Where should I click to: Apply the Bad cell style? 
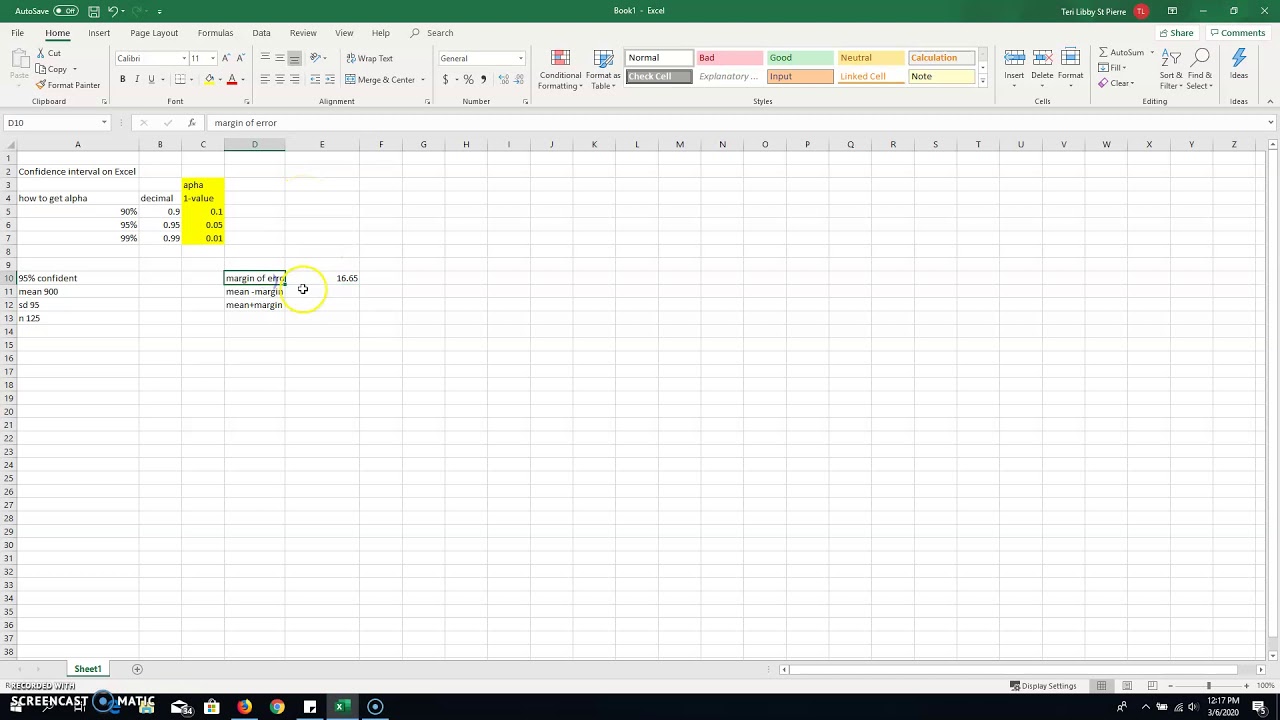(728, 58)
